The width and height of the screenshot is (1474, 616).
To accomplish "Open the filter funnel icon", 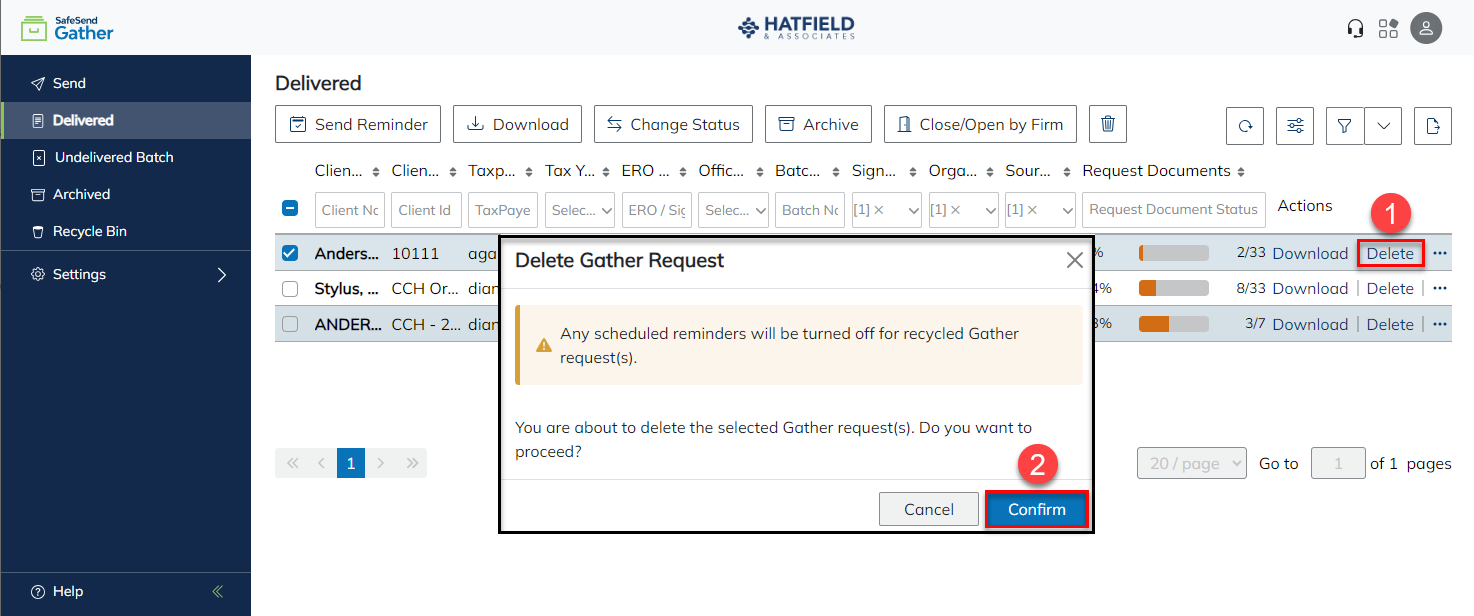I will click(1344, 125).
